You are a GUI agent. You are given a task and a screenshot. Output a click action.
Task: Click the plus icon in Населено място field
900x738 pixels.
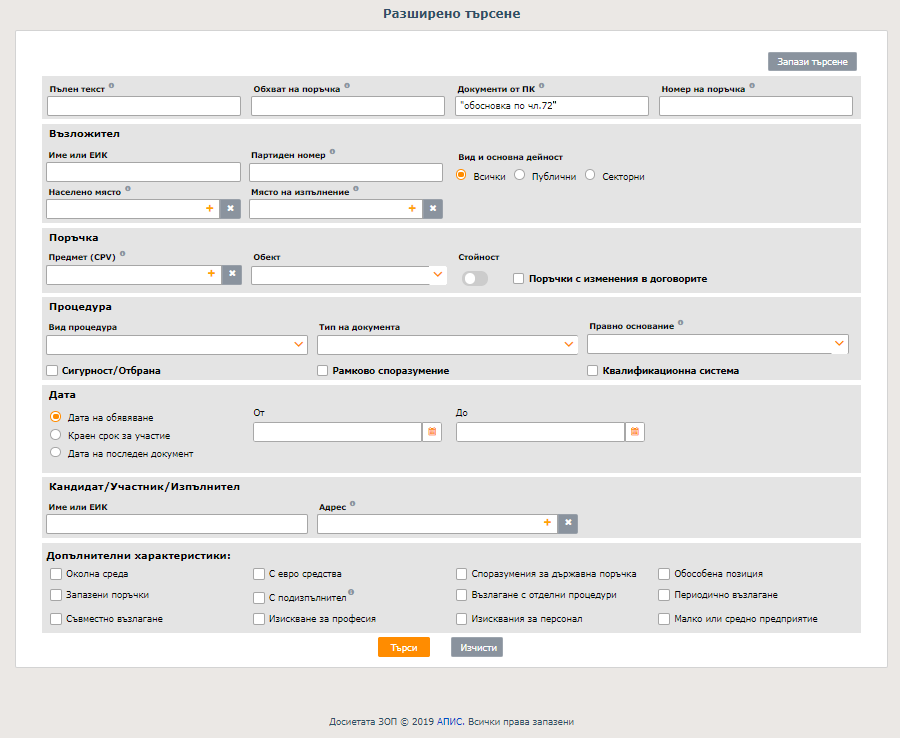(x=210, y=208)
